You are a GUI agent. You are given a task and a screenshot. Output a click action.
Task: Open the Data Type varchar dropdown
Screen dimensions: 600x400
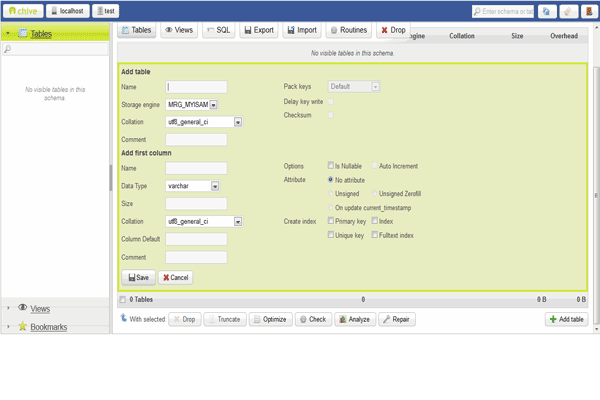194,186
